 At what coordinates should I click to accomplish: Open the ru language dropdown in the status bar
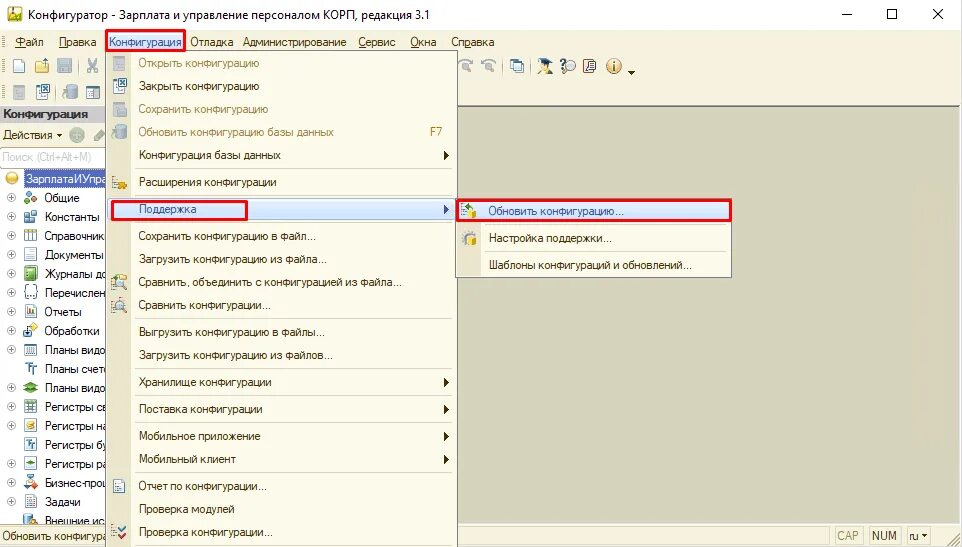[x=918, y=536]
